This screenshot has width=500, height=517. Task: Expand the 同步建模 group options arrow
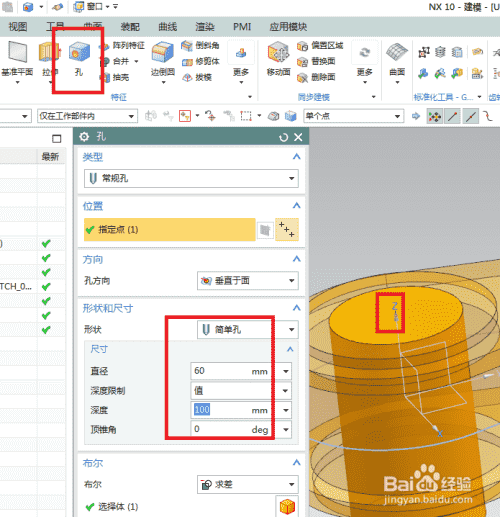click(374, 97)
